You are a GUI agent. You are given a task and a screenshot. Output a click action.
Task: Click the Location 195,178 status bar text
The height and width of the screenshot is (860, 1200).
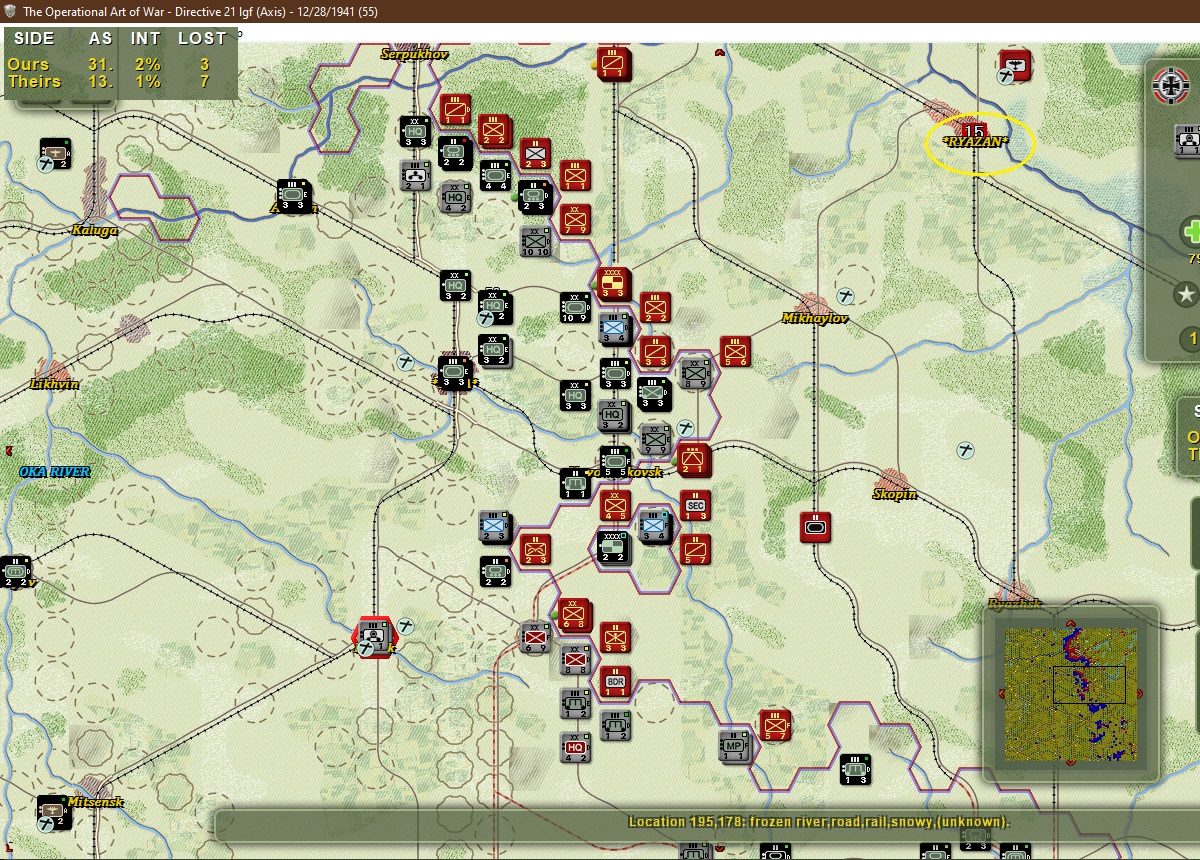coord(819,822)
